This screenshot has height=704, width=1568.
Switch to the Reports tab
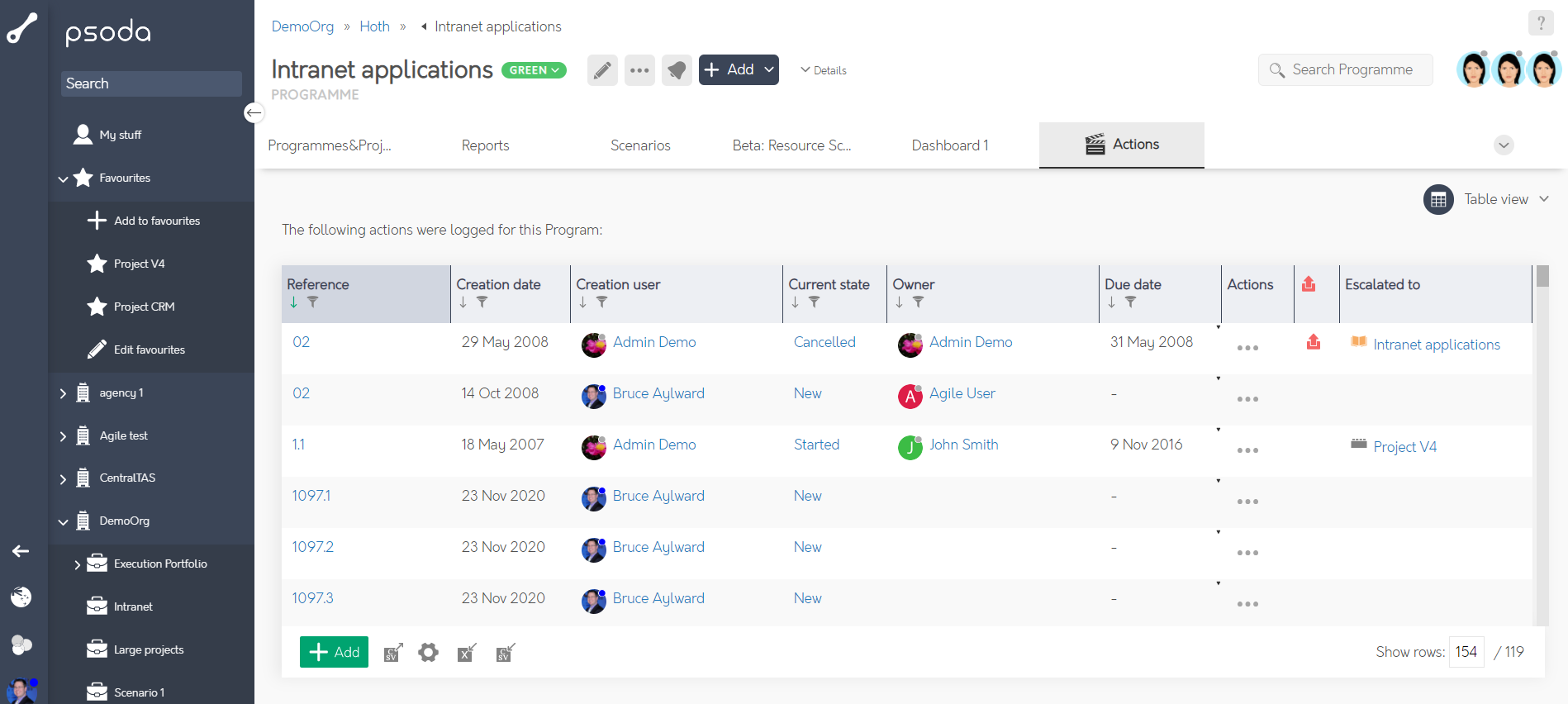(x=485, y=145)
